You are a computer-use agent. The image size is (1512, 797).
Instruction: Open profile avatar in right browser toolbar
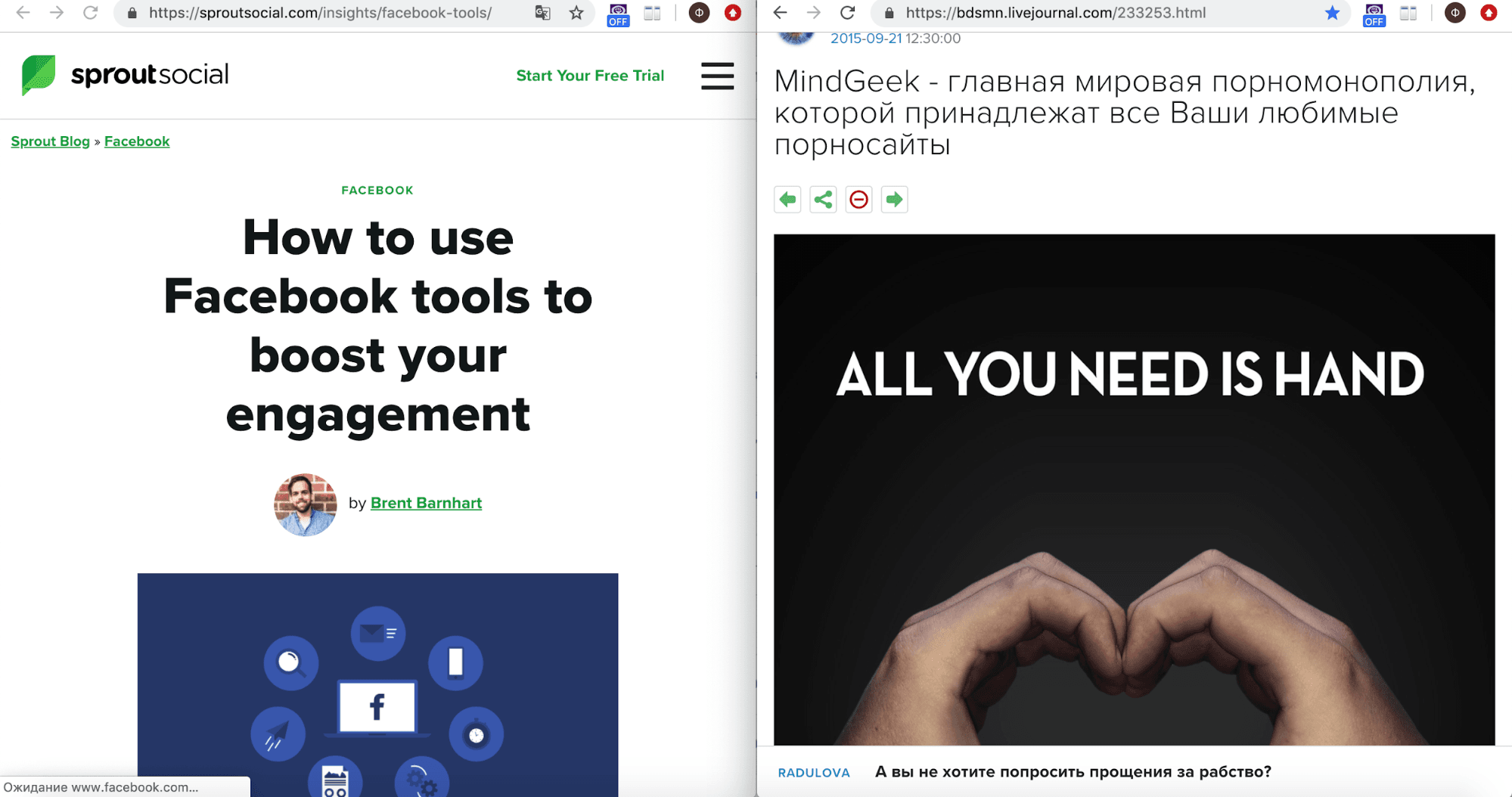click(x=1455, y=13)
